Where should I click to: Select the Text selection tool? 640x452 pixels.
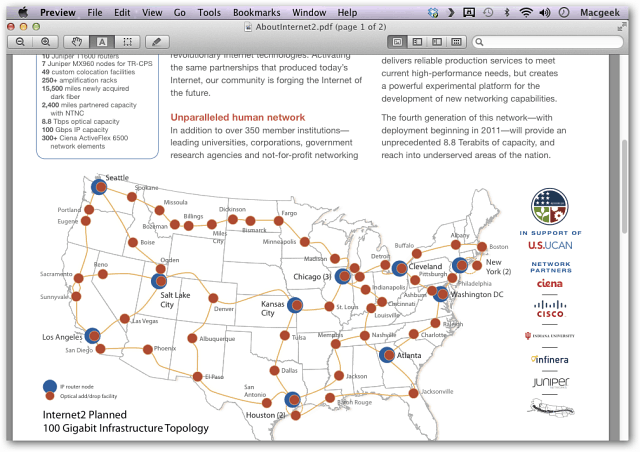pos(102,42)
